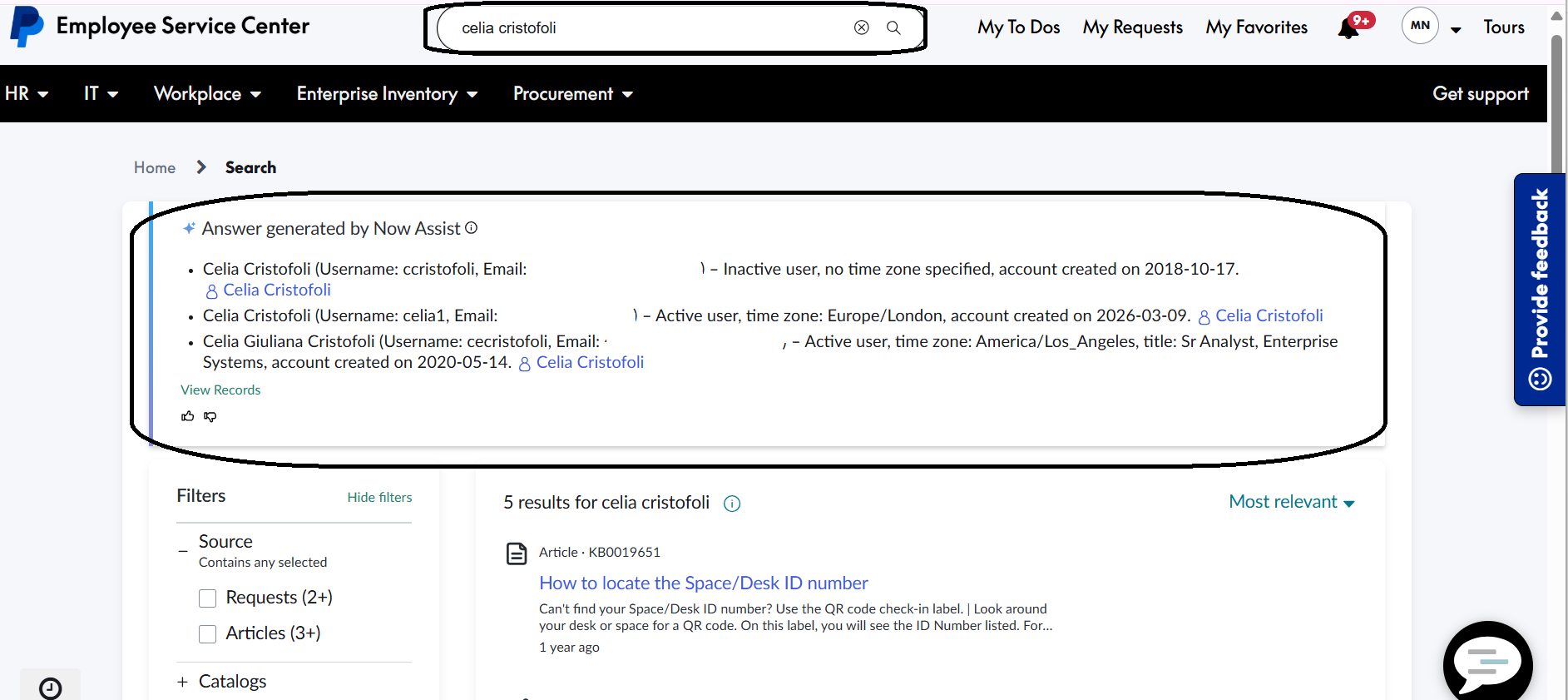Clear the search field text
Viewport: 1568px width, 700px height.
(862, 27)
